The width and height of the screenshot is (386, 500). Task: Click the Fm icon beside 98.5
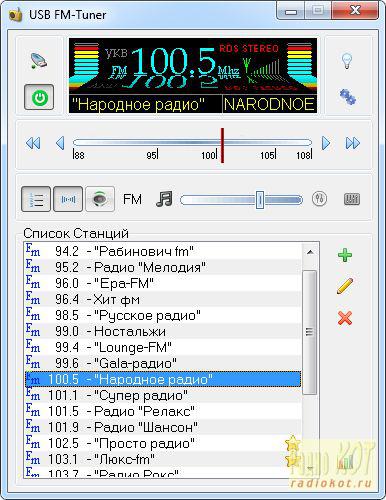point(33,314)
